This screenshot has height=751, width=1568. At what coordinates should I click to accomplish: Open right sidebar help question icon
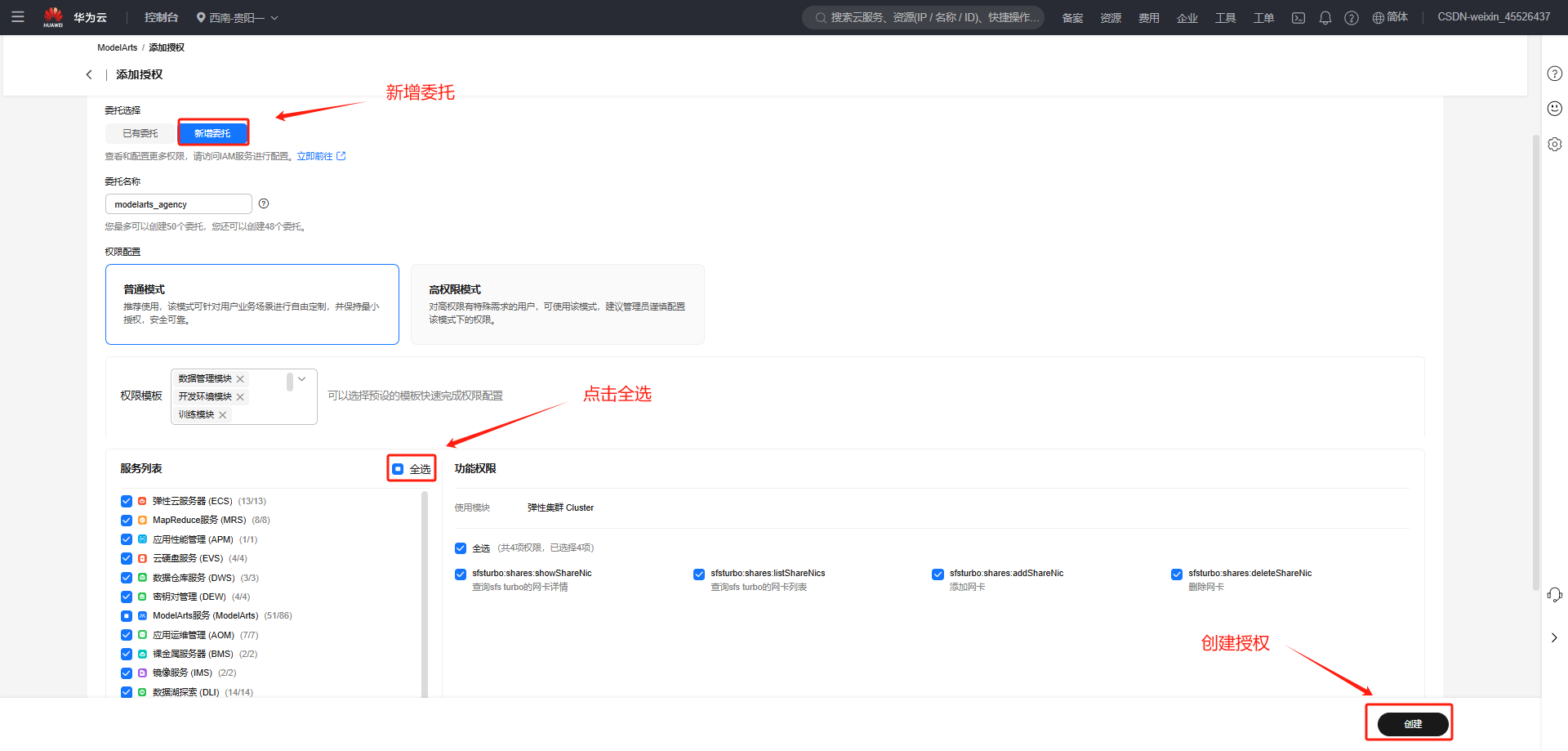[1555, 74]
